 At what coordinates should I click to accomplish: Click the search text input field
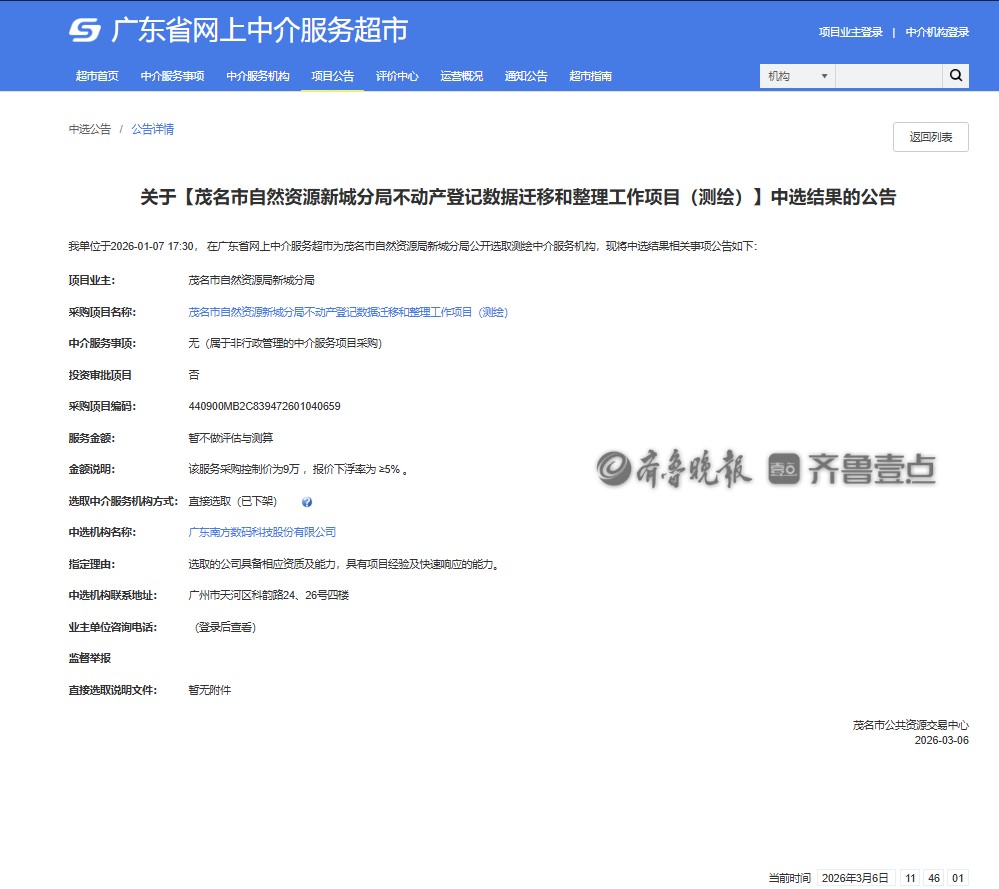click(888, 76)
